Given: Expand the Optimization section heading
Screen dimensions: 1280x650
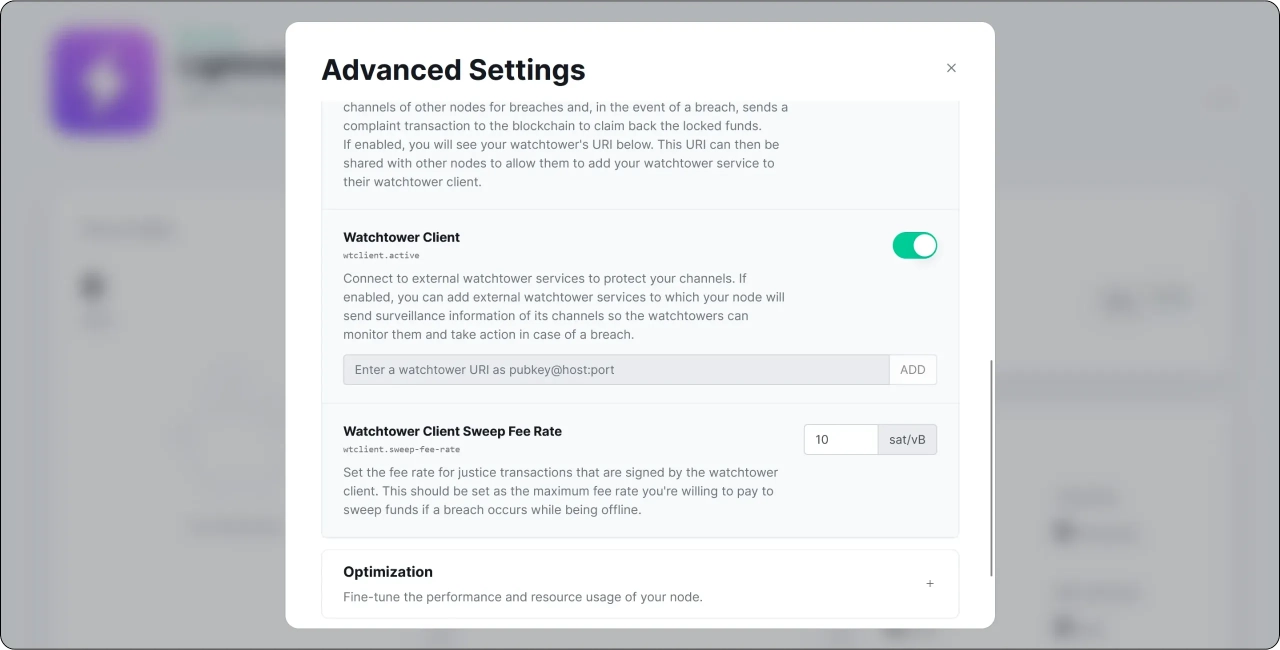Looking at the screenshot, I should point(388,572).
